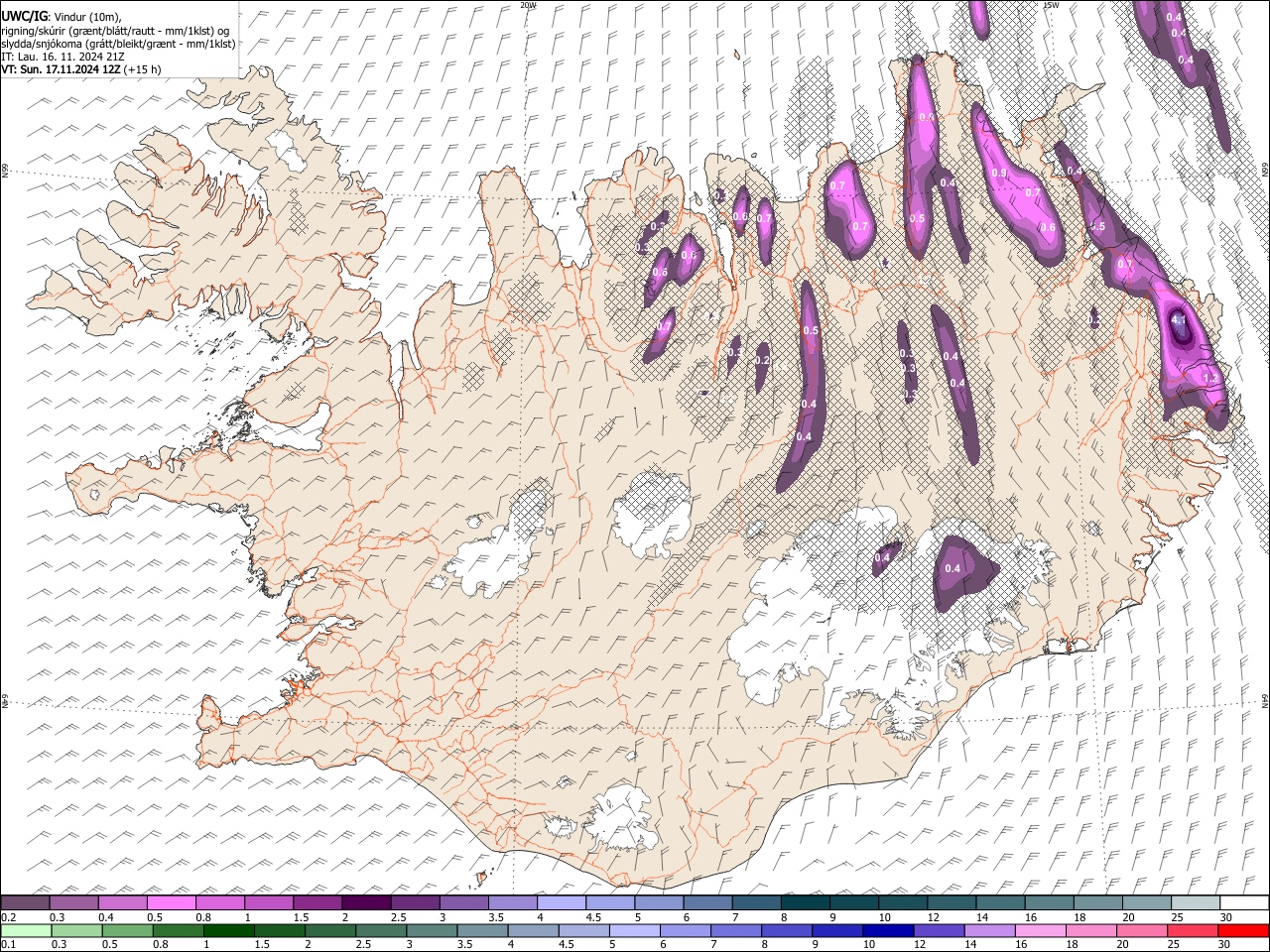Screen dimensions: 1270x952
Task: Select the rain scale swatch between 2 and 2.5
Action: tap(329, 930)
